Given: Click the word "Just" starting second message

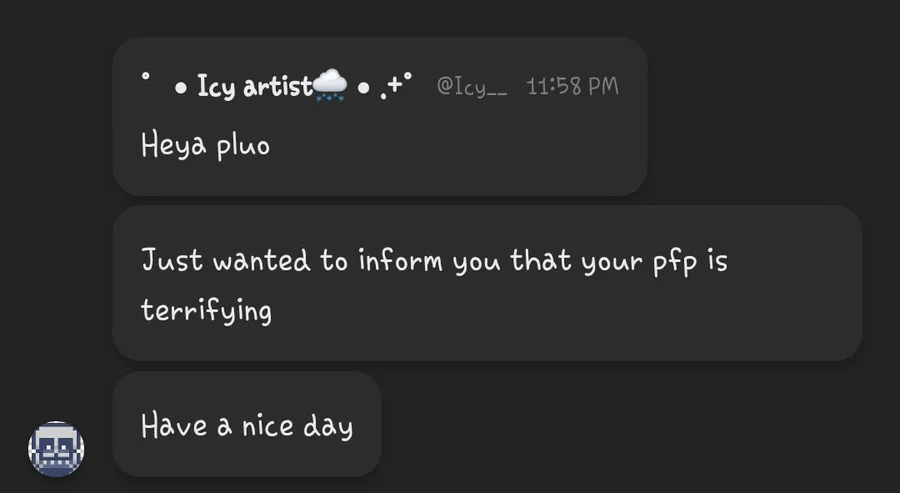Looking at the screenshot, I should pyautogui.click(x=172, y=260).
